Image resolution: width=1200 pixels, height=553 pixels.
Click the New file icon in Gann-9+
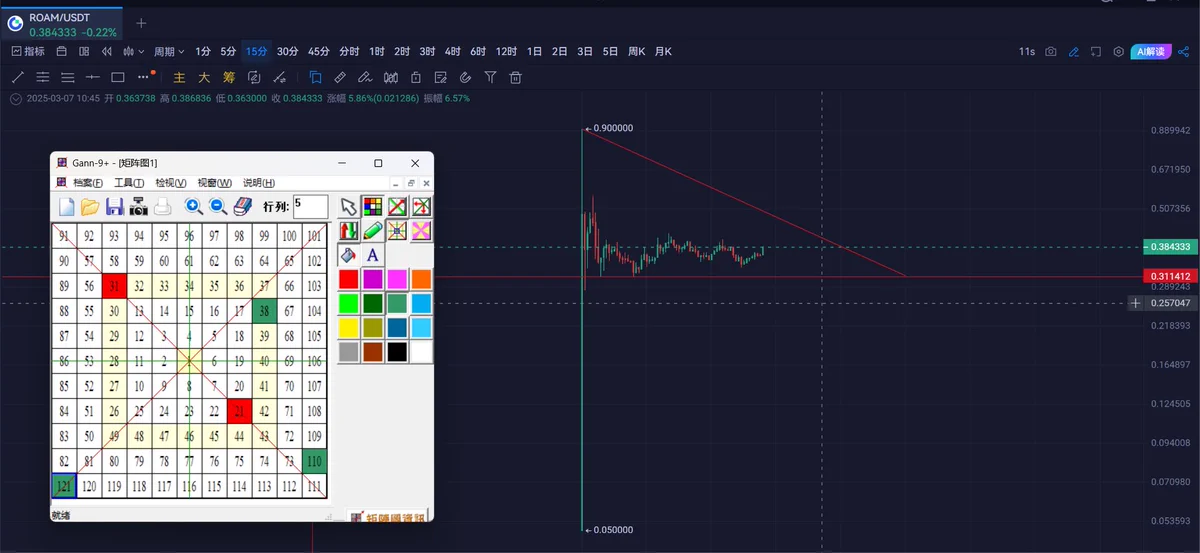click(x=67, y=207)
